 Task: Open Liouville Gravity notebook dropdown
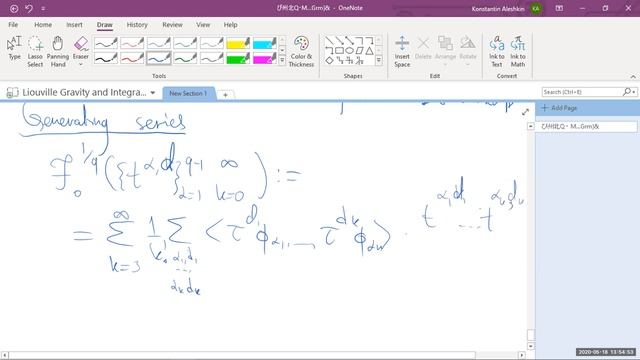tap(153, 93)
